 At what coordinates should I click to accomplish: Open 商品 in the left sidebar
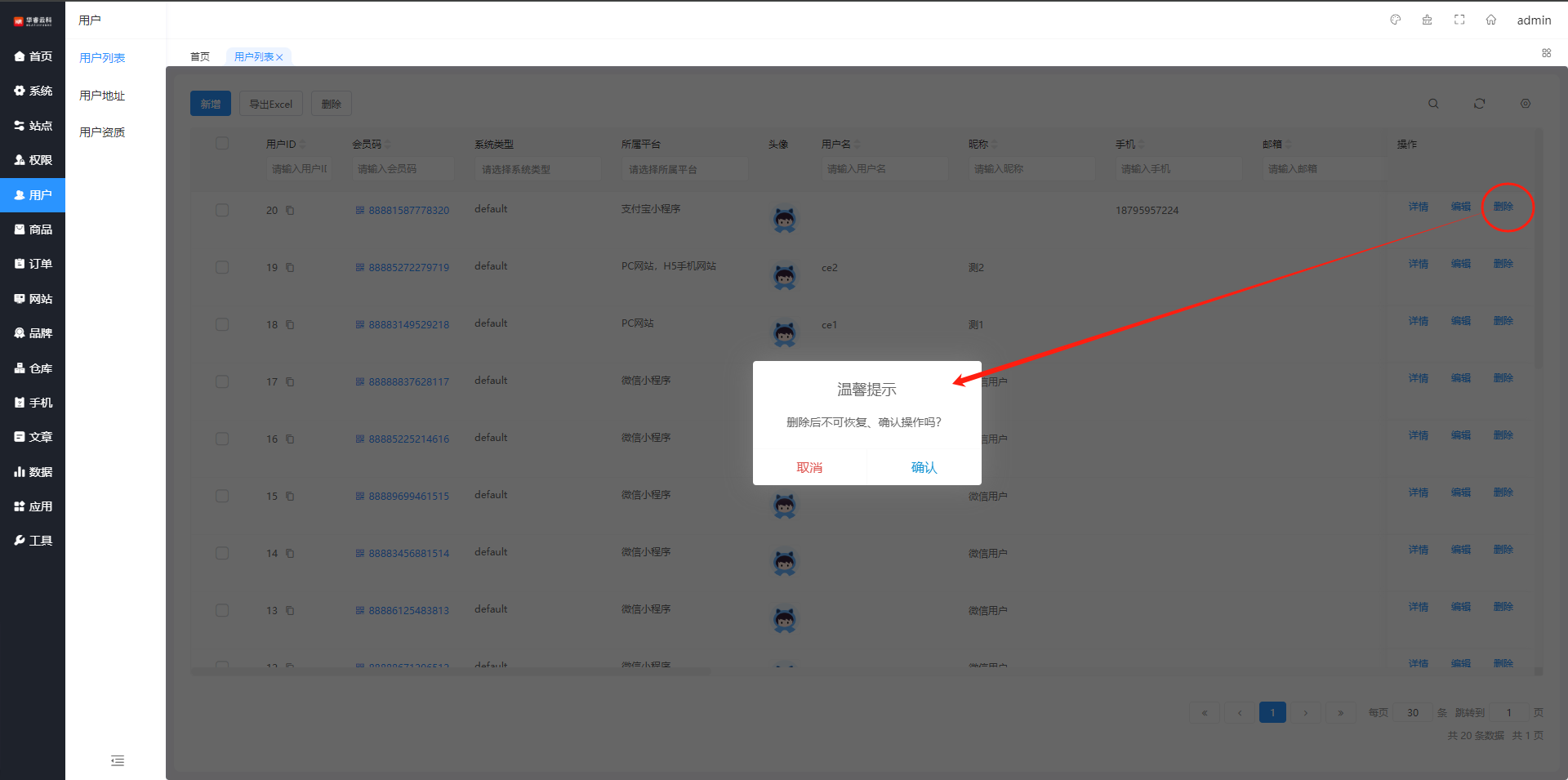pos(33,230)
